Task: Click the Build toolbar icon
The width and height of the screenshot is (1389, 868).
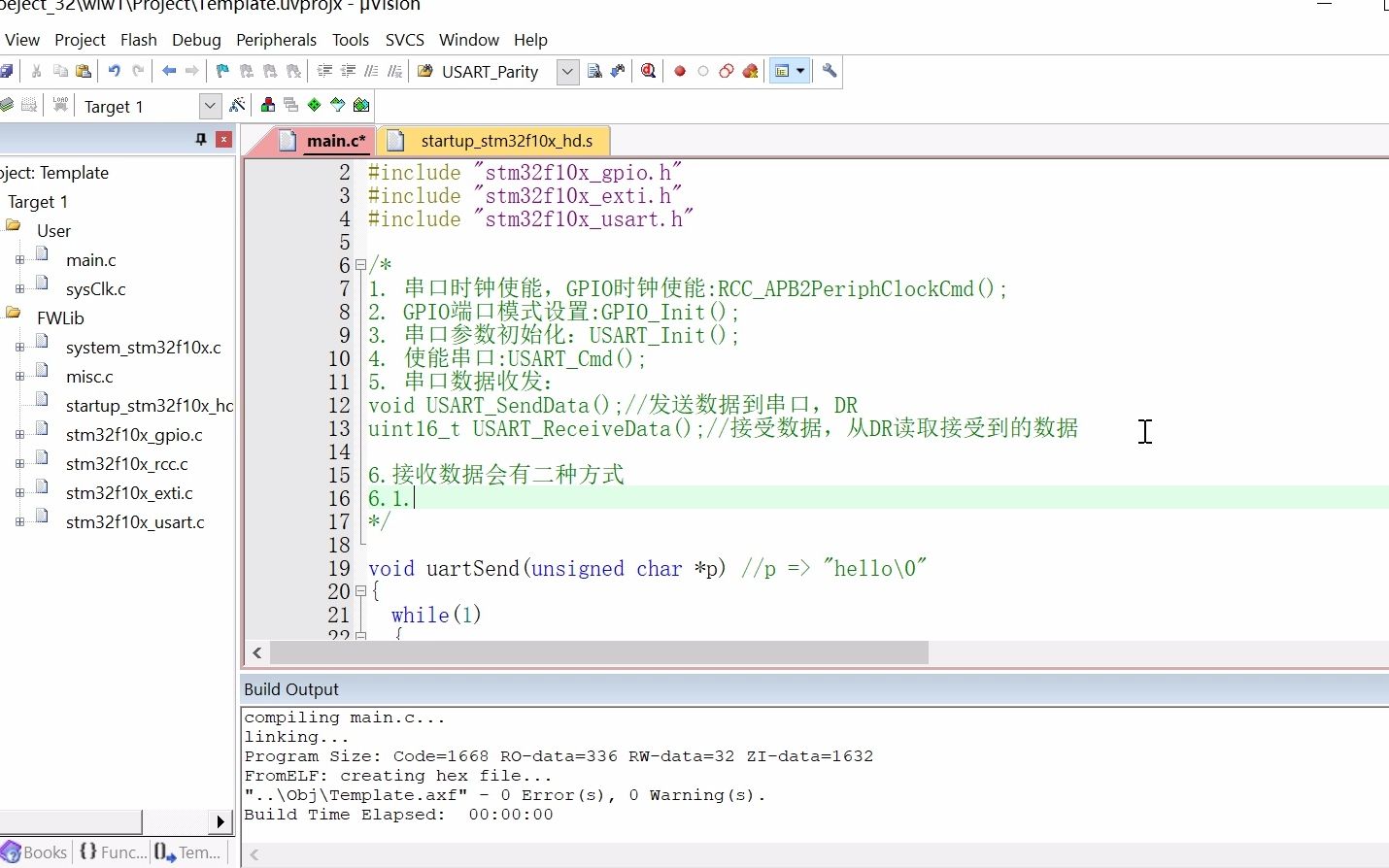Action: (x=7, y=105)
